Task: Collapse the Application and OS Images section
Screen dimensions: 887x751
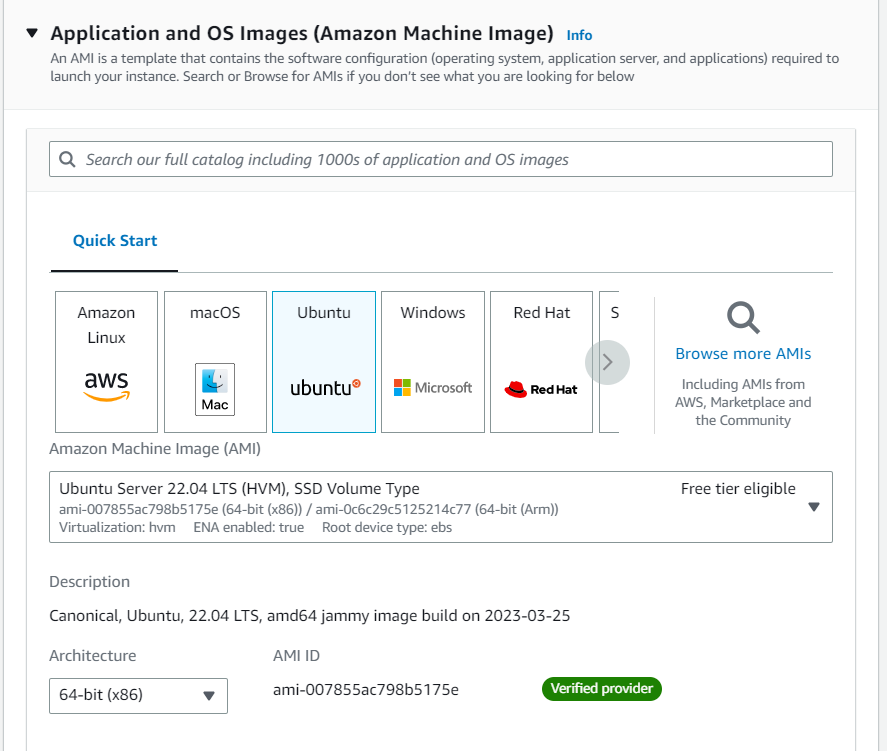Action: (x=32, y=33)
